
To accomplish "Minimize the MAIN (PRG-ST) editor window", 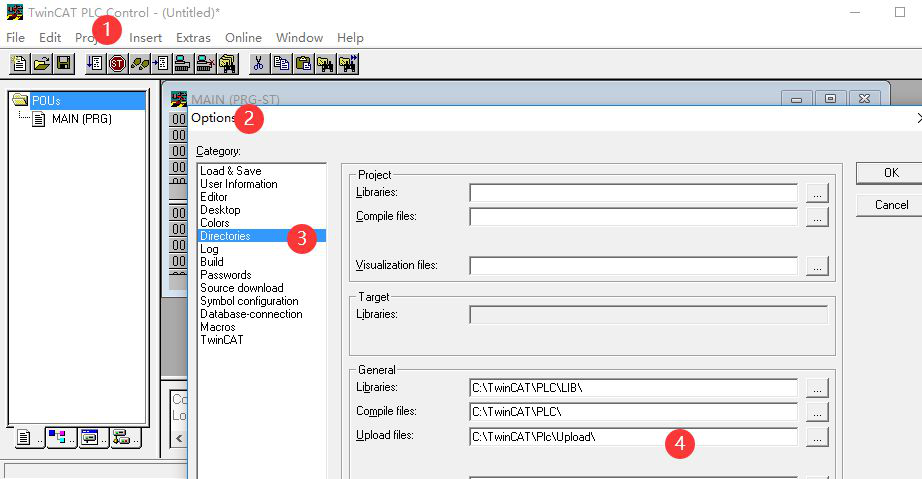I will tap(797, 99).
